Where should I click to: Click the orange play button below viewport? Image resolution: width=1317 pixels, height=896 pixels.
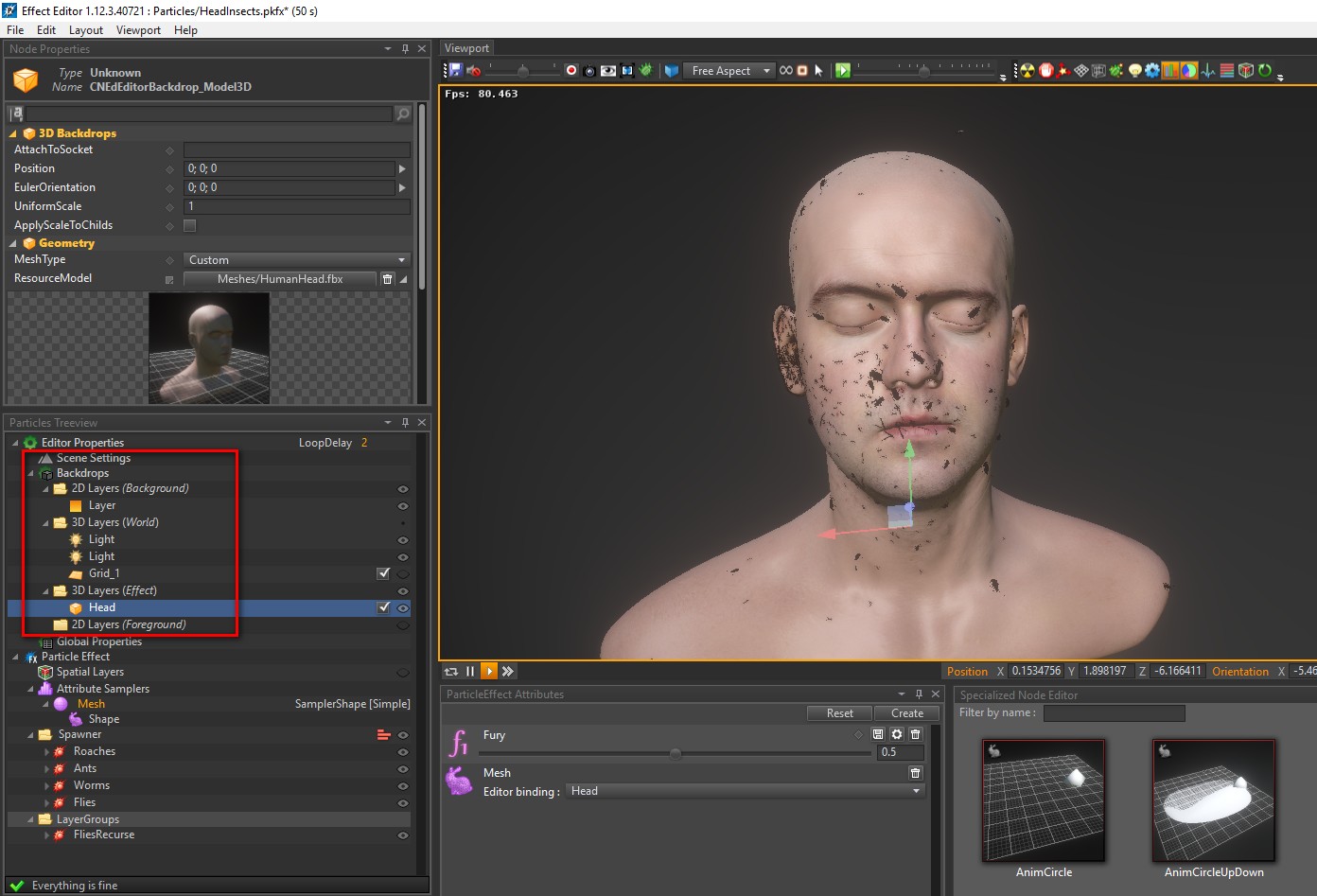pos(489,672)
